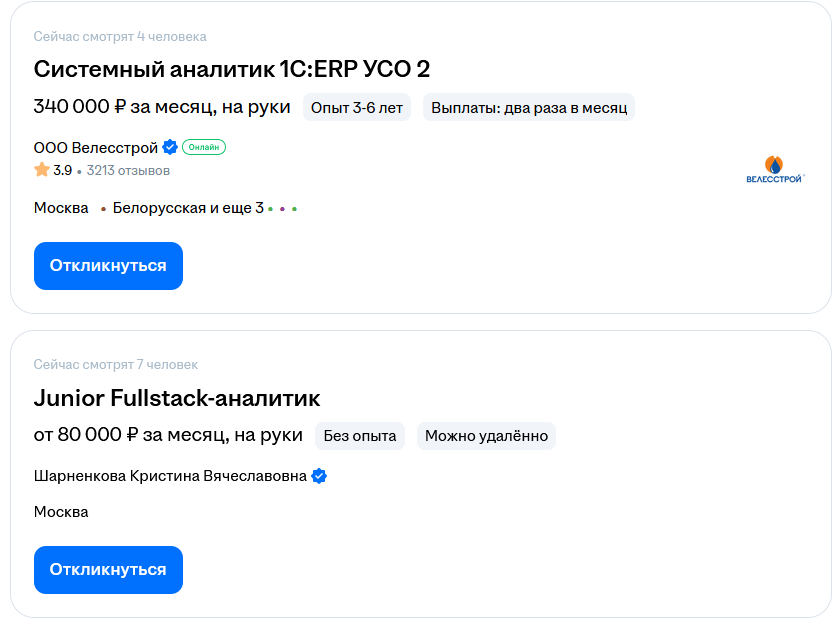Screen dimensions: 835x625
Task: Click the Выплаты: два раза в месяц tag
Action: click(x=528, y=106)
